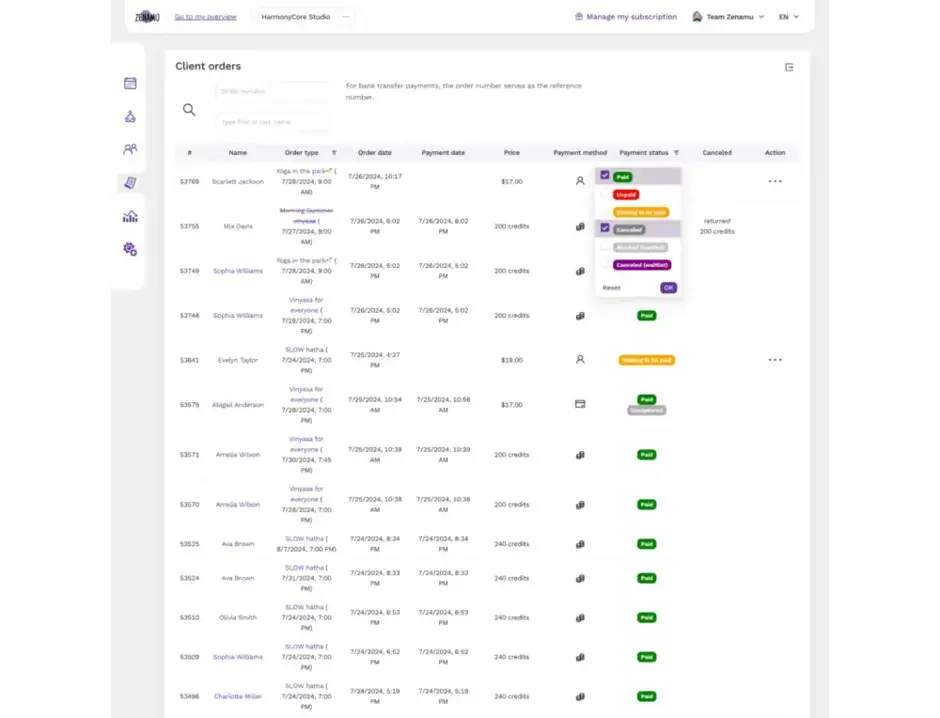Click the yoga classes icon in the sidebar
Screen dimensions: 940x718
tap(130, 116)
